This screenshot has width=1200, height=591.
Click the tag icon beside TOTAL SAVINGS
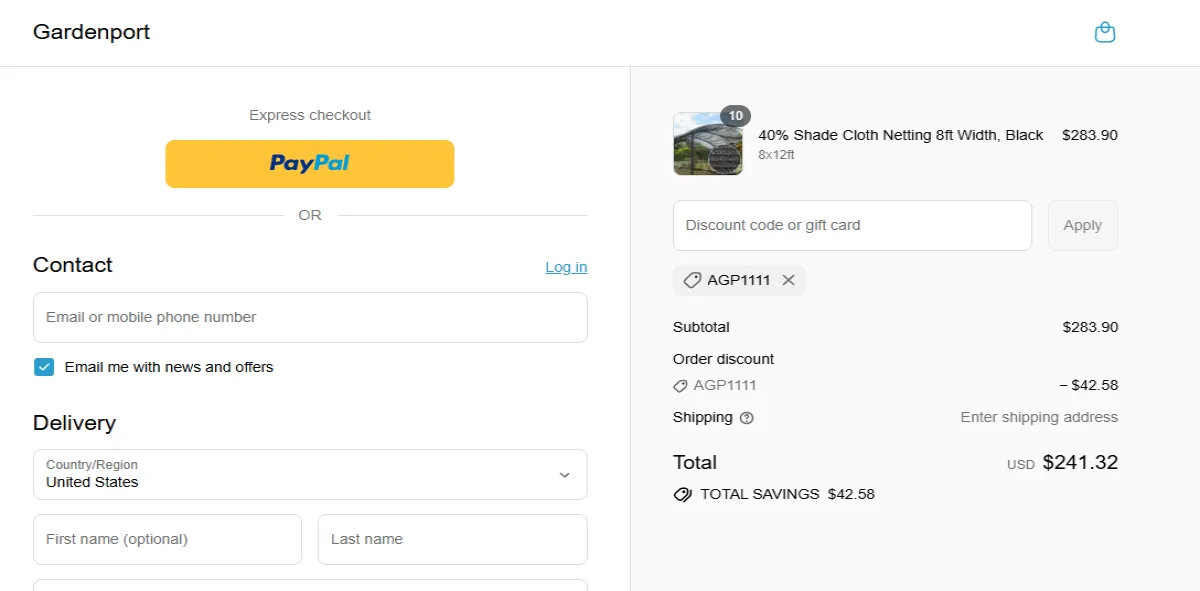pos(683,493)
